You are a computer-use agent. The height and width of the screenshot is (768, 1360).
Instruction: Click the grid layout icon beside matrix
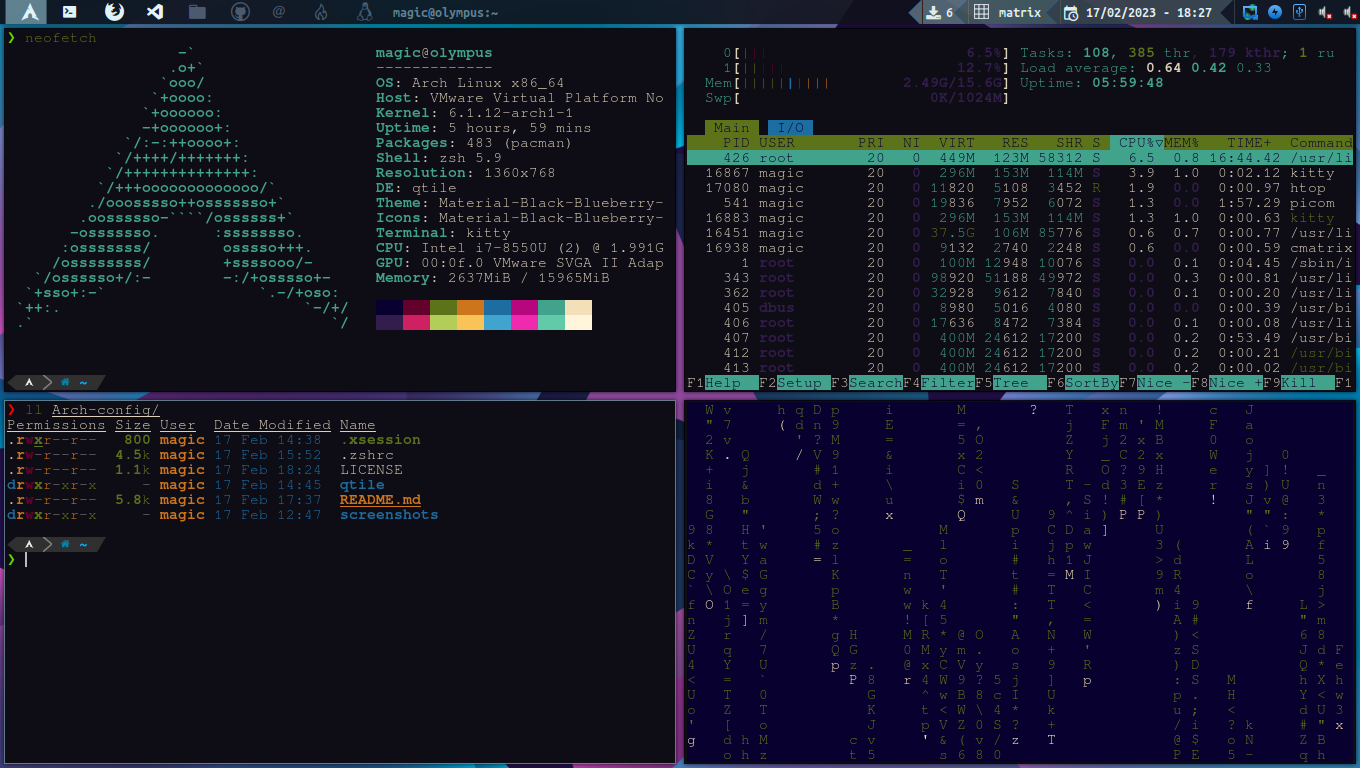coord(982,13)
